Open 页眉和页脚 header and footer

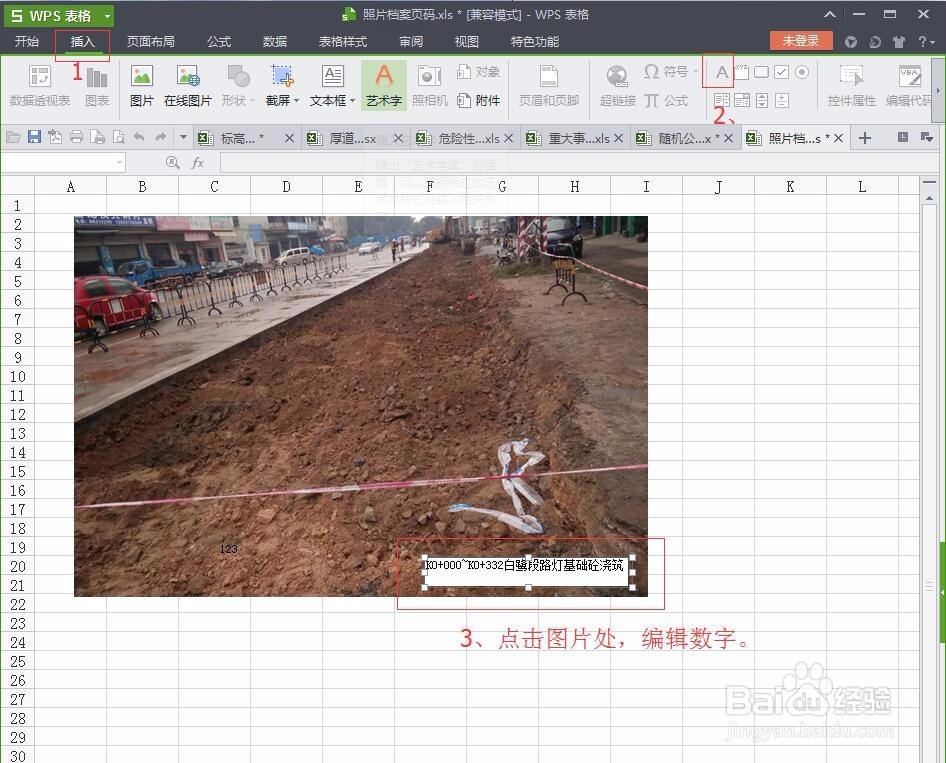pos(548,86)
